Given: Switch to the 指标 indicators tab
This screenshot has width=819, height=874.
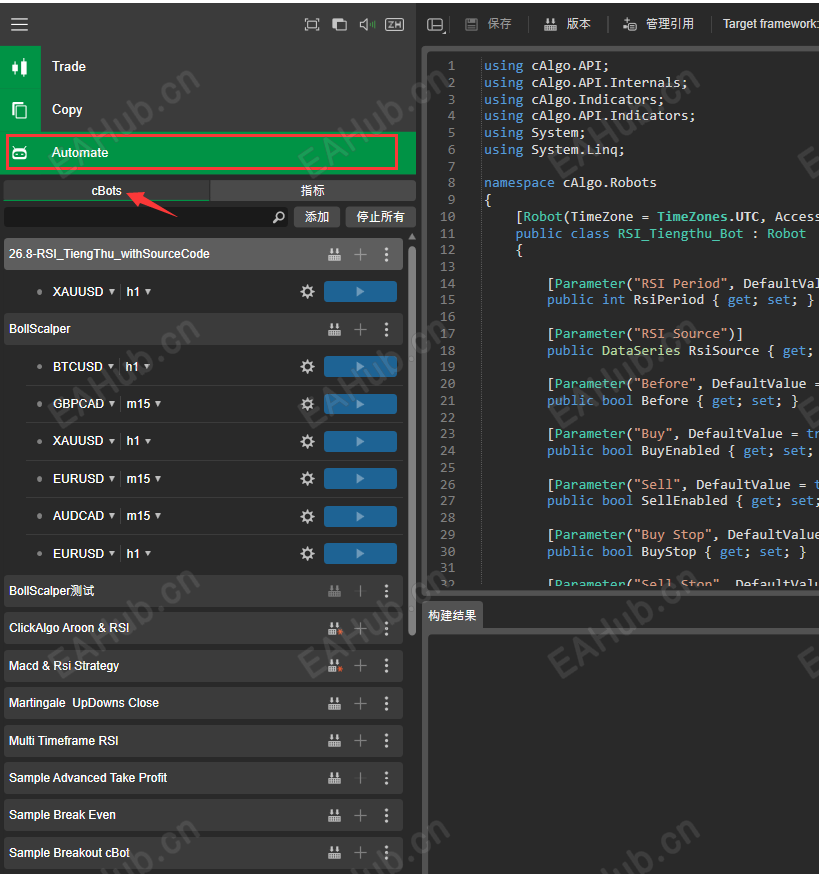Looking at the screenshot, I should pos(312,190).
